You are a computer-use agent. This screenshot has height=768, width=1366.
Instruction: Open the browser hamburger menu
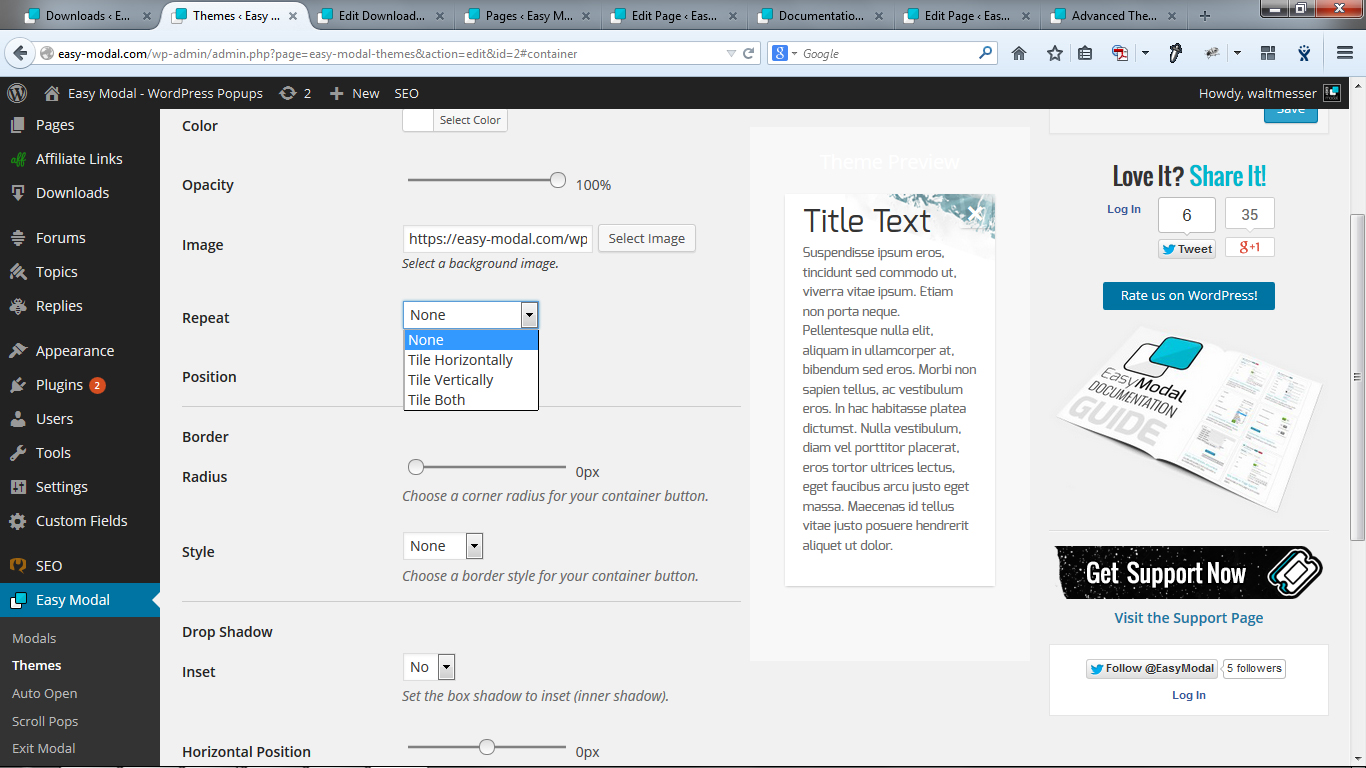[x=1345, y=54]
